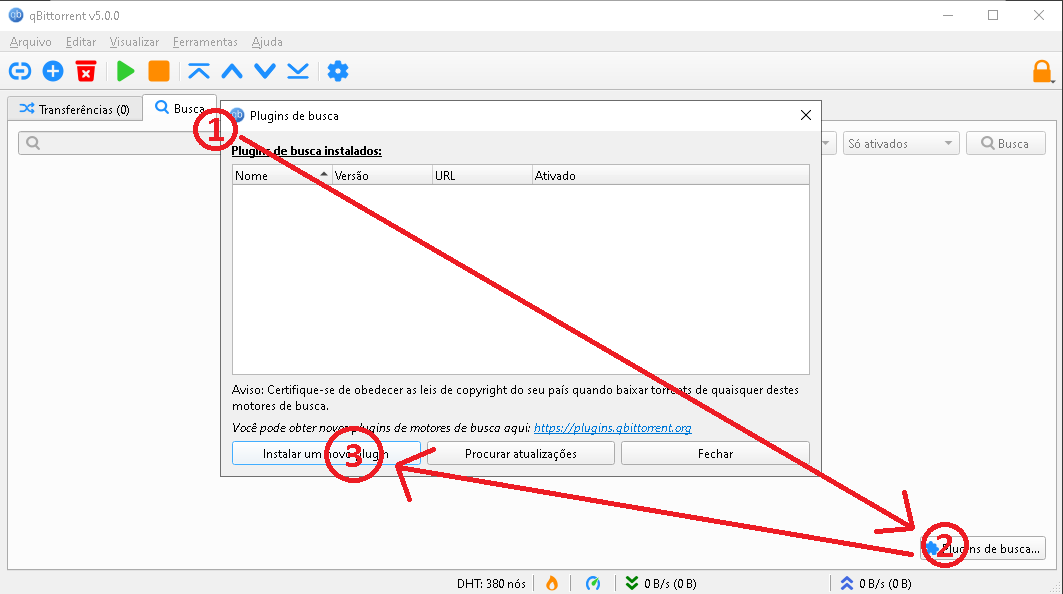
Task: Click the delete torrent trash icon
Action: coord(85,71)
